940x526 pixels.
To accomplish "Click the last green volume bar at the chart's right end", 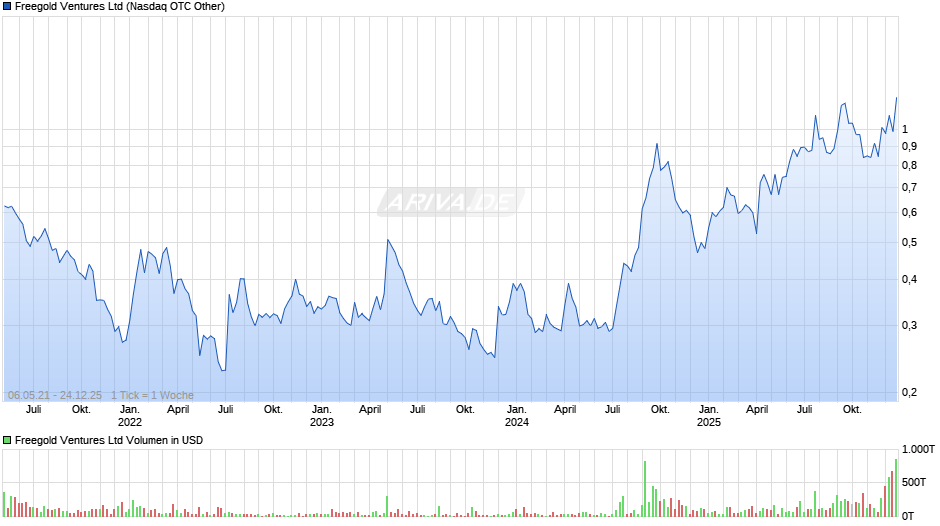I will pyautogui.click(x=896, y=488).
